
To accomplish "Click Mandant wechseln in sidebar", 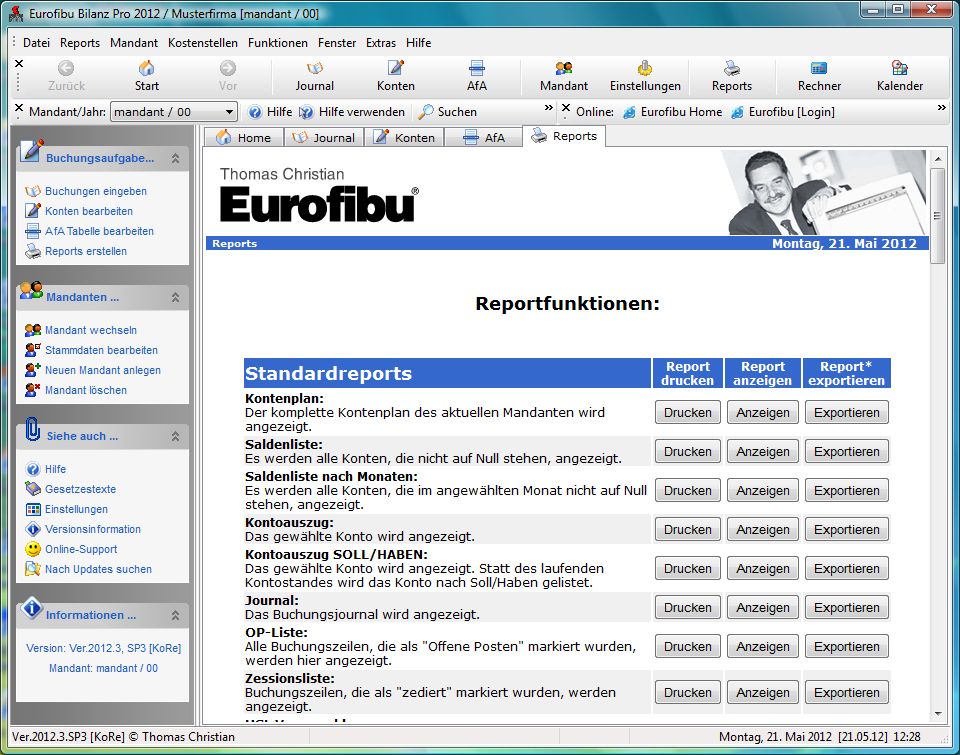I will pyautogui.click(x=81, y=330).
